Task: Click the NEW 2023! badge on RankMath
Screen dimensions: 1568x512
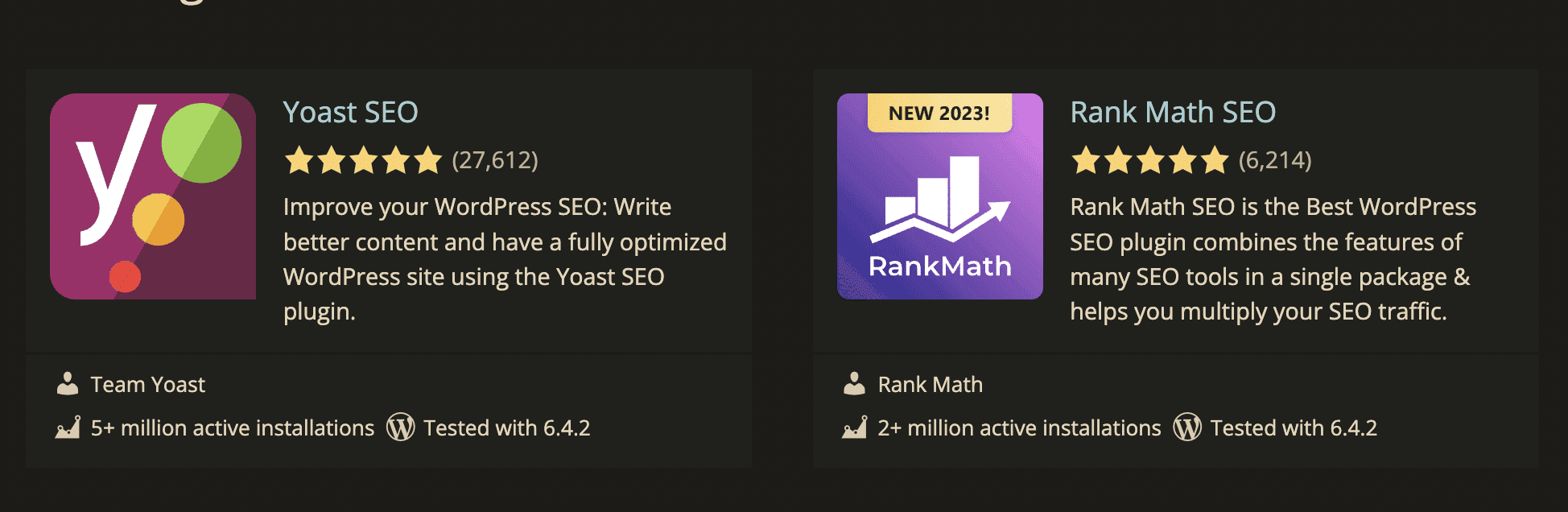Action: click(x=939, y=113)
